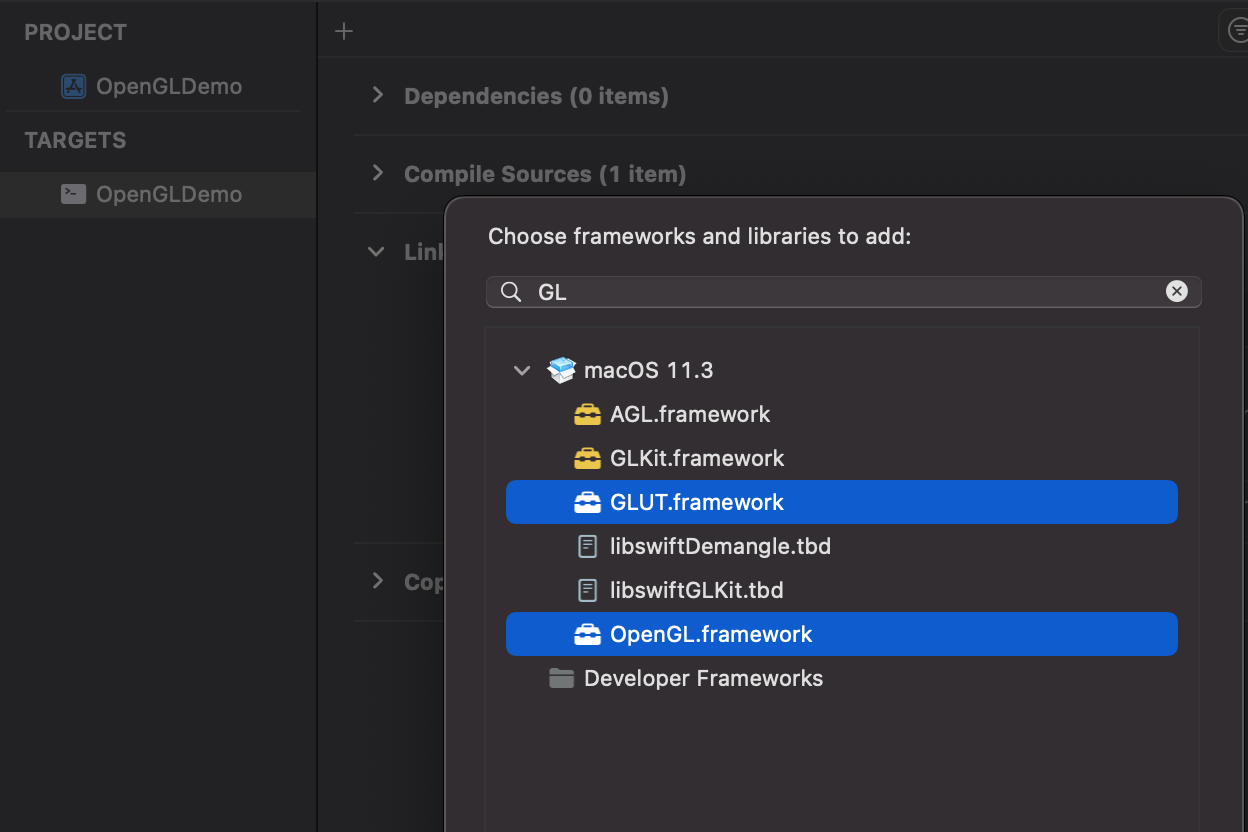This screenshot has height=832, width=1248.
Task: Expand the Copy Files section chevron
Action: point(377,581)
